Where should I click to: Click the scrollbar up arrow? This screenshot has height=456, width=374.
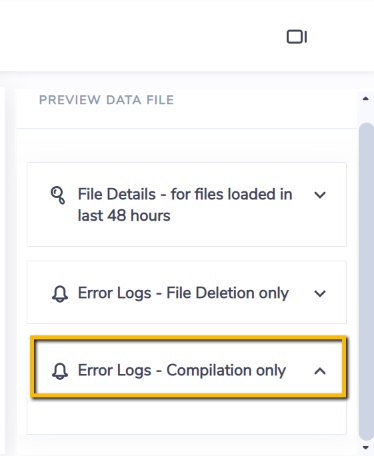point(366,99)
